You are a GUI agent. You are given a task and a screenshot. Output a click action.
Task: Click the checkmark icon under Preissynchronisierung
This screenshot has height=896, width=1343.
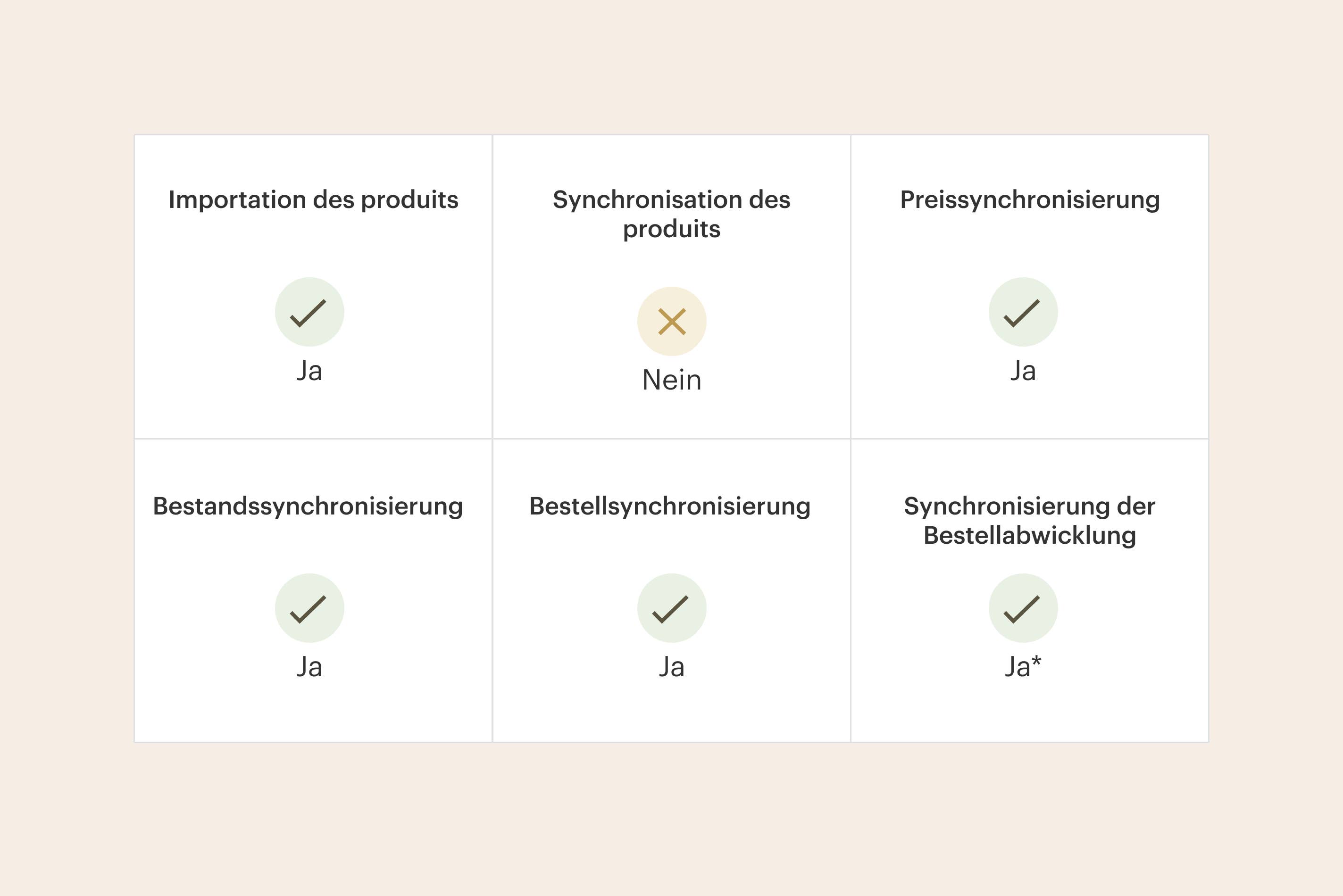click(1023, 312)
